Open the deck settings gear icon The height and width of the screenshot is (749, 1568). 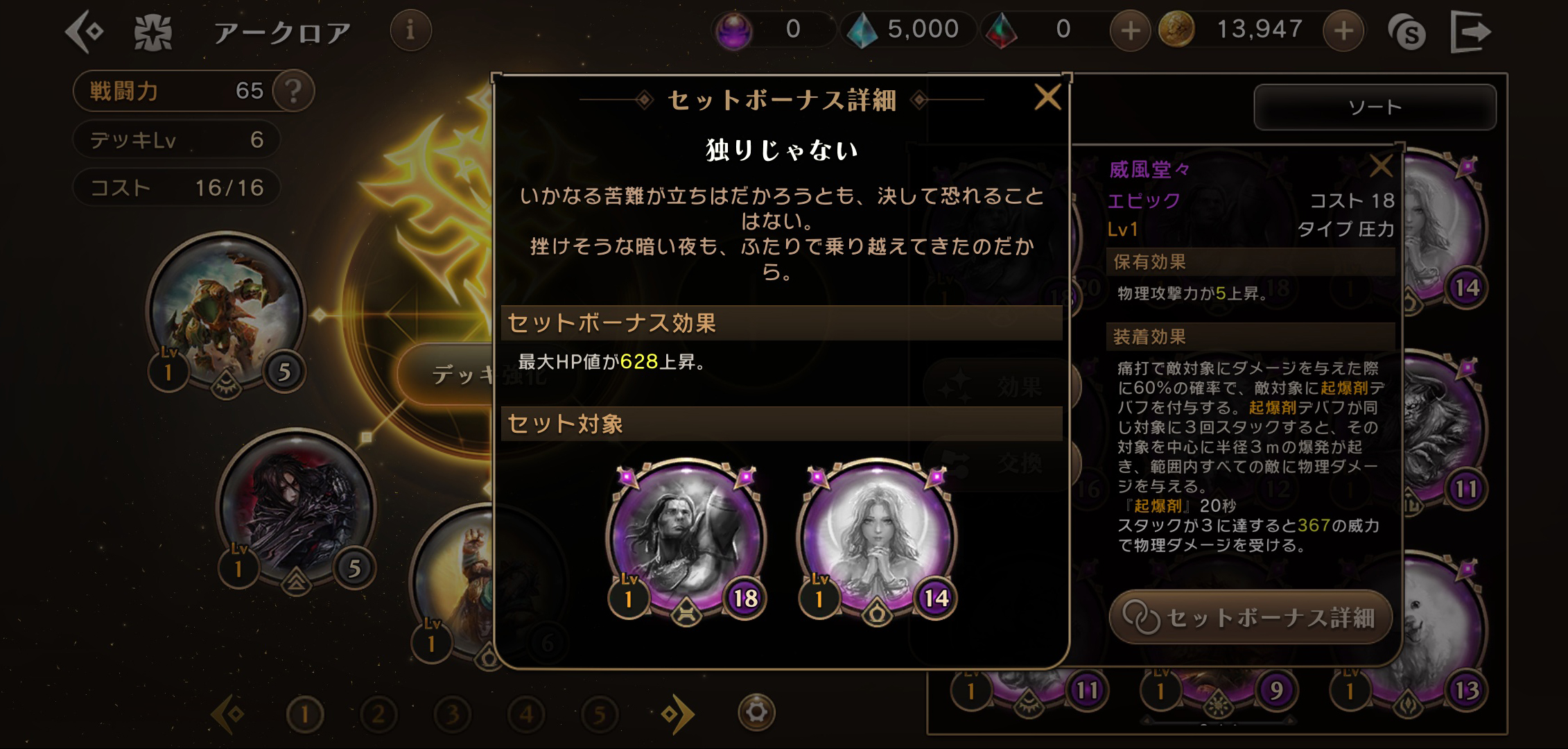coord(756,712)
